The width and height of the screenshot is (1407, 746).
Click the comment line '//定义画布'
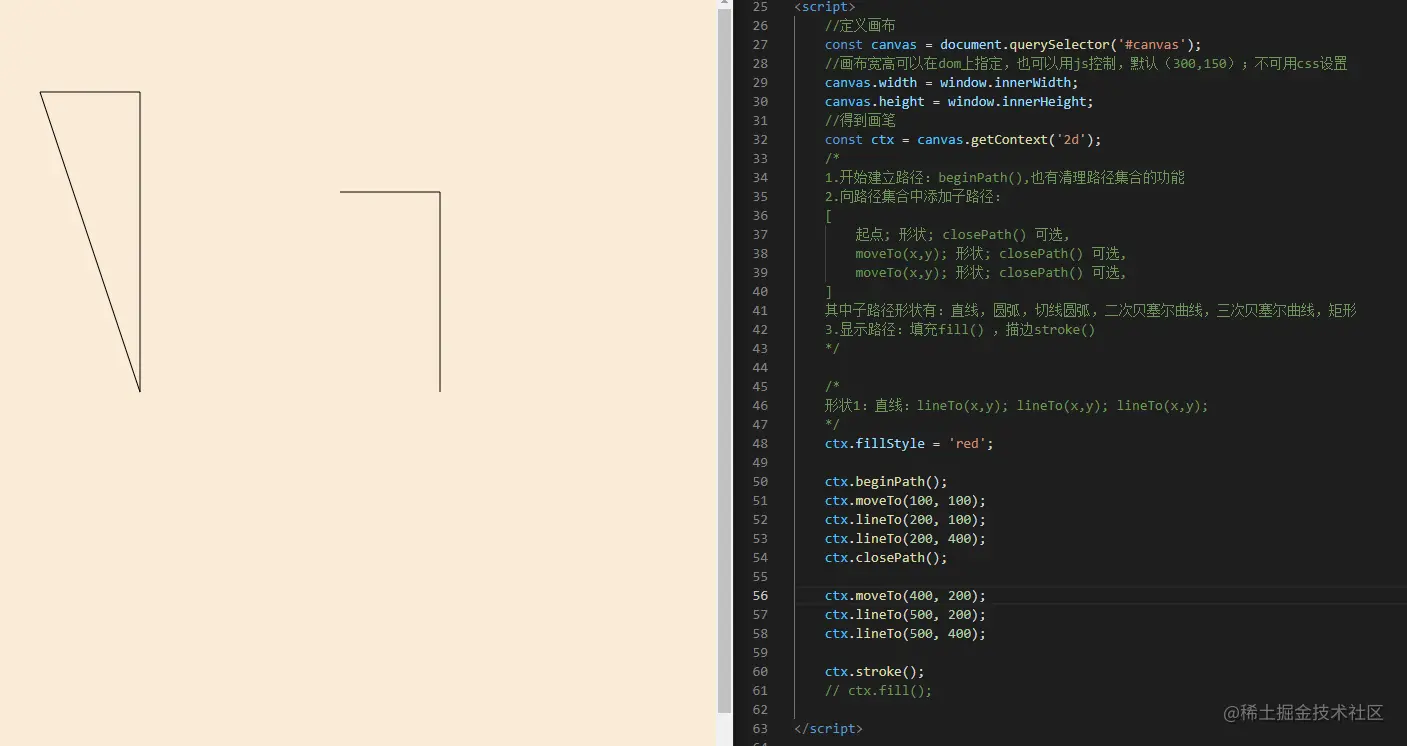pyautogui.click(x=860, y=26)
